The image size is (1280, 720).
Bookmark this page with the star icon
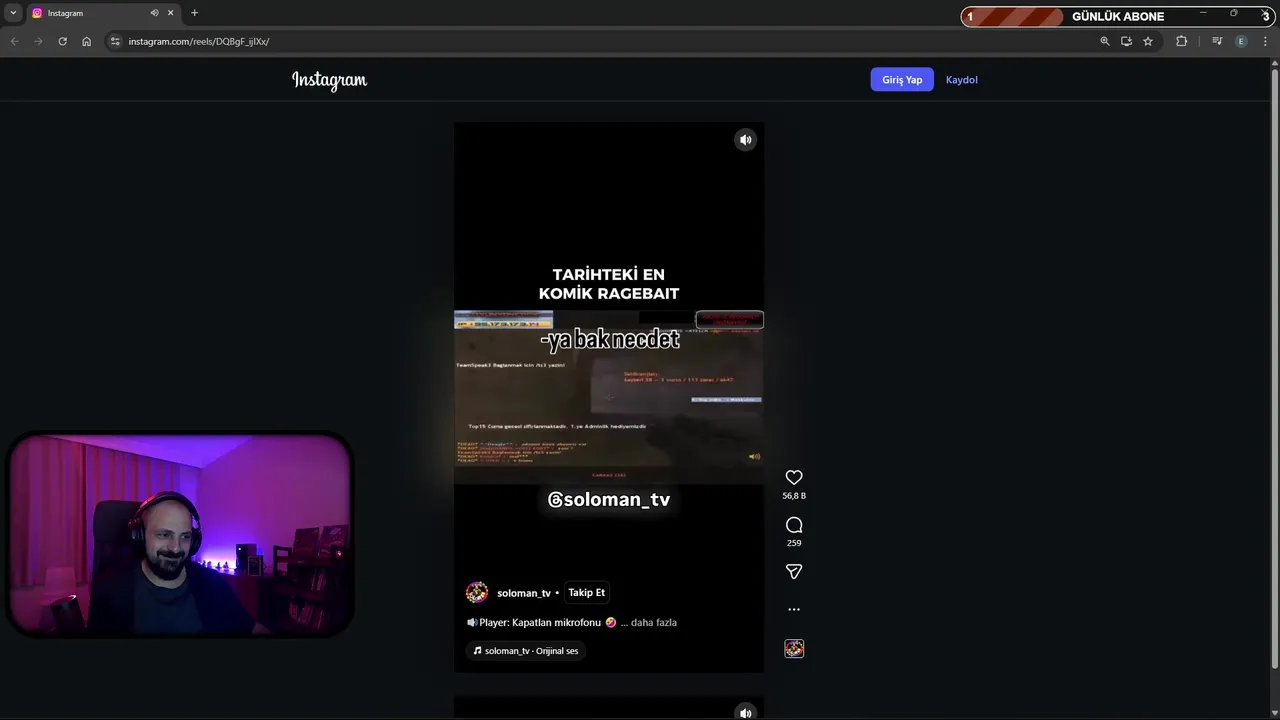(1148, 41)
